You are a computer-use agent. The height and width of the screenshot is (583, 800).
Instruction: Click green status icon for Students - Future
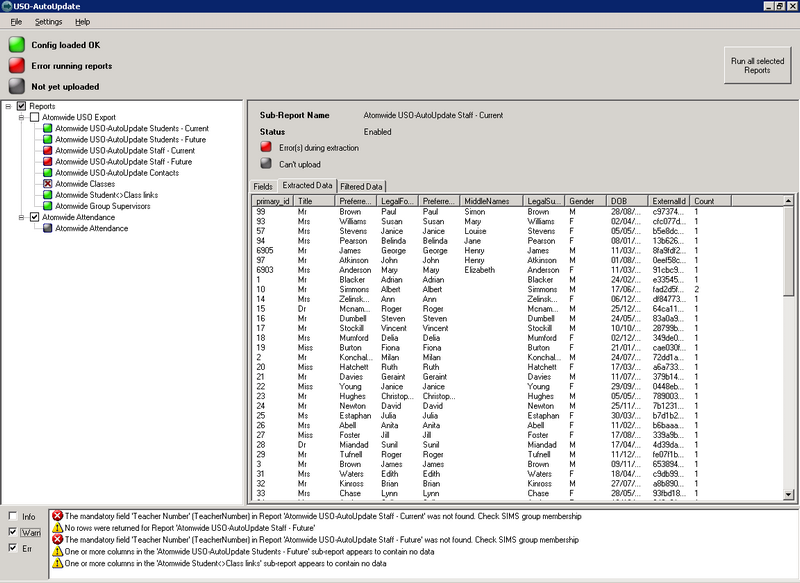(x=47, y=139)
